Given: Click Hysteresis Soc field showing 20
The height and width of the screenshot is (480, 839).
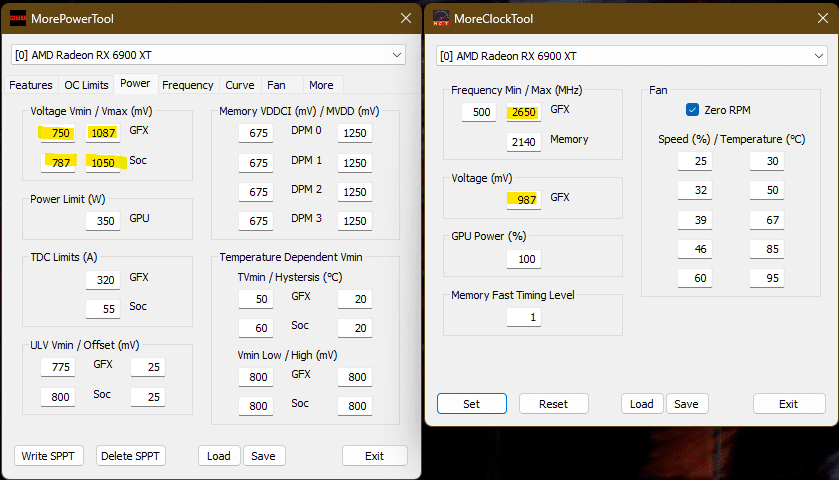Looking at the screenshot, I should [355, 327].
